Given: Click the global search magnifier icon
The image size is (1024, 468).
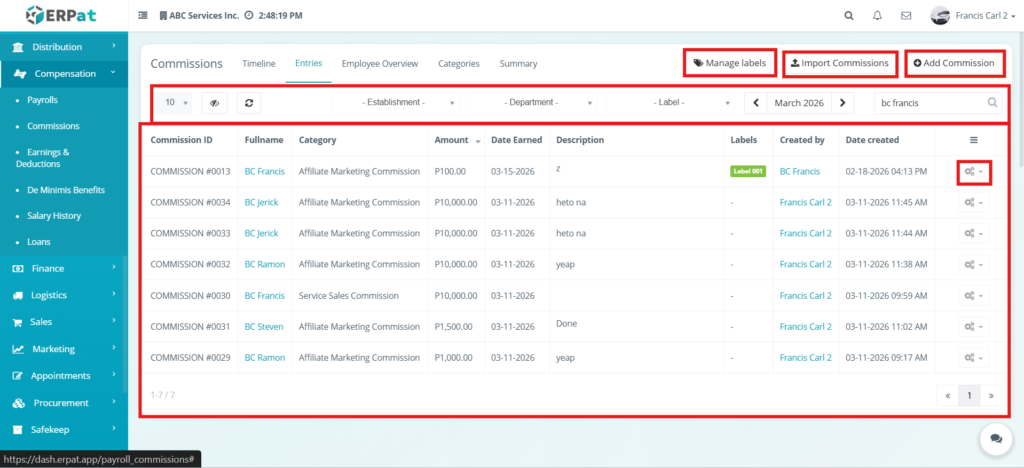Looking at the screenshot, I should click(x=849, y=16).
